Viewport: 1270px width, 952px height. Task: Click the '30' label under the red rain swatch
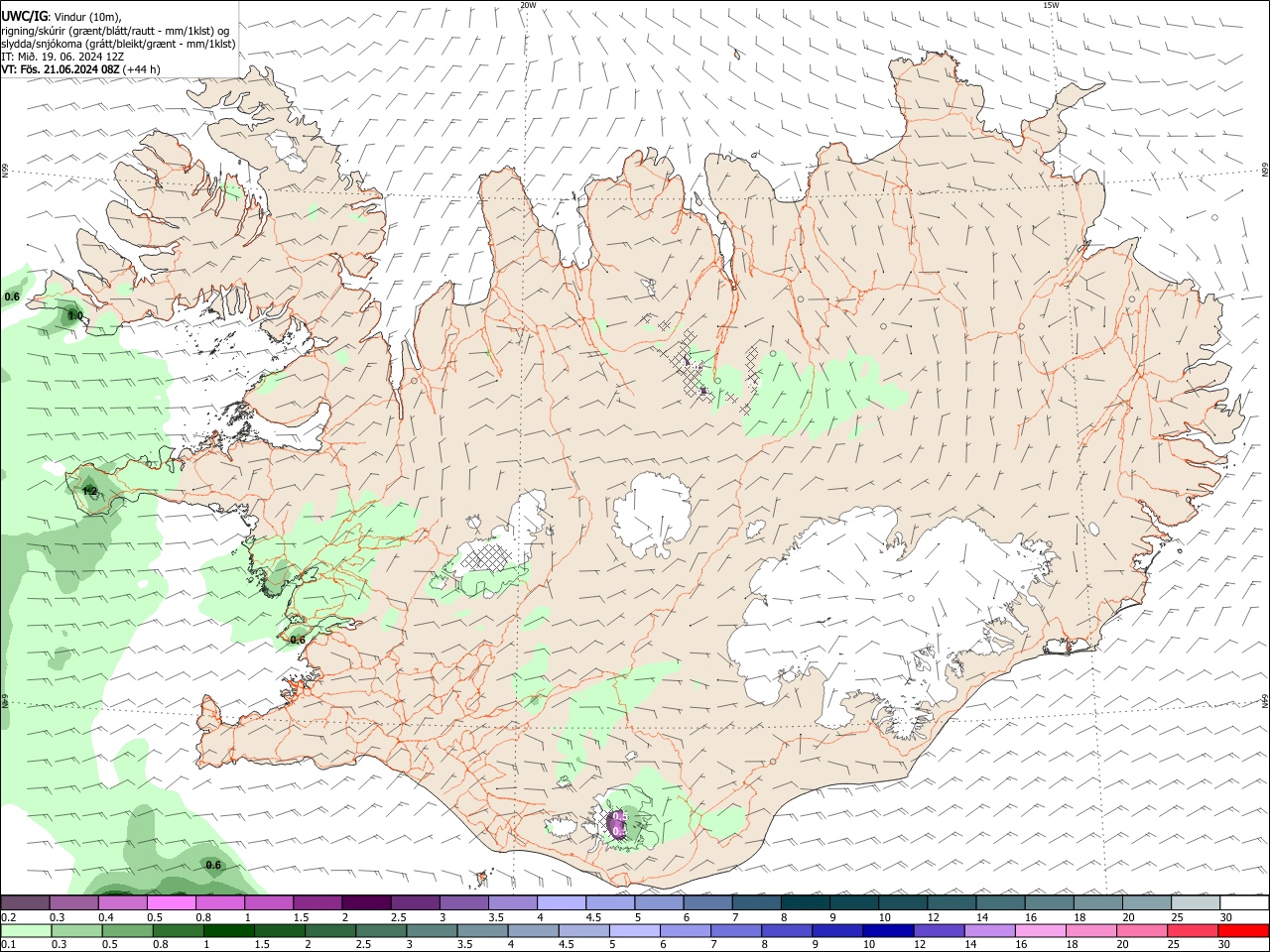point(1226,945)
